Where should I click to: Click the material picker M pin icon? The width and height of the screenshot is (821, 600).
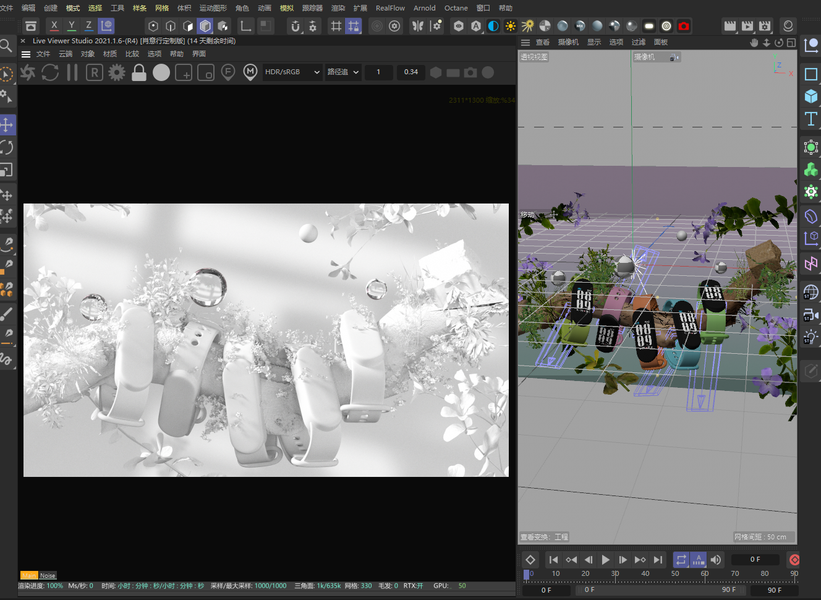250,72
